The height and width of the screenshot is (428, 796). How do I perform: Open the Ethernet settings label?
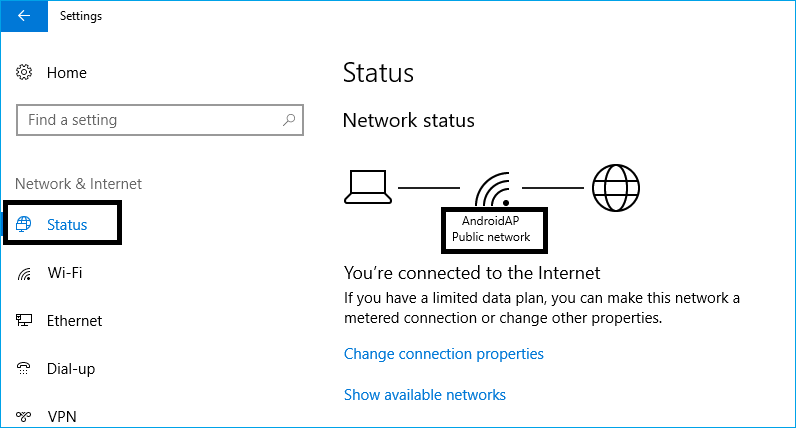click(75, 321)
